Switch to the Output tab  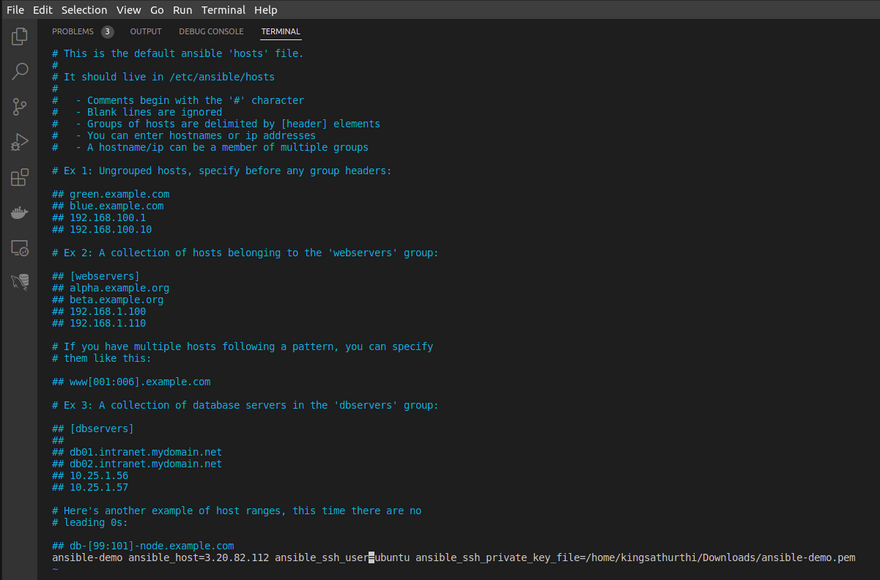tap(146, 32)
